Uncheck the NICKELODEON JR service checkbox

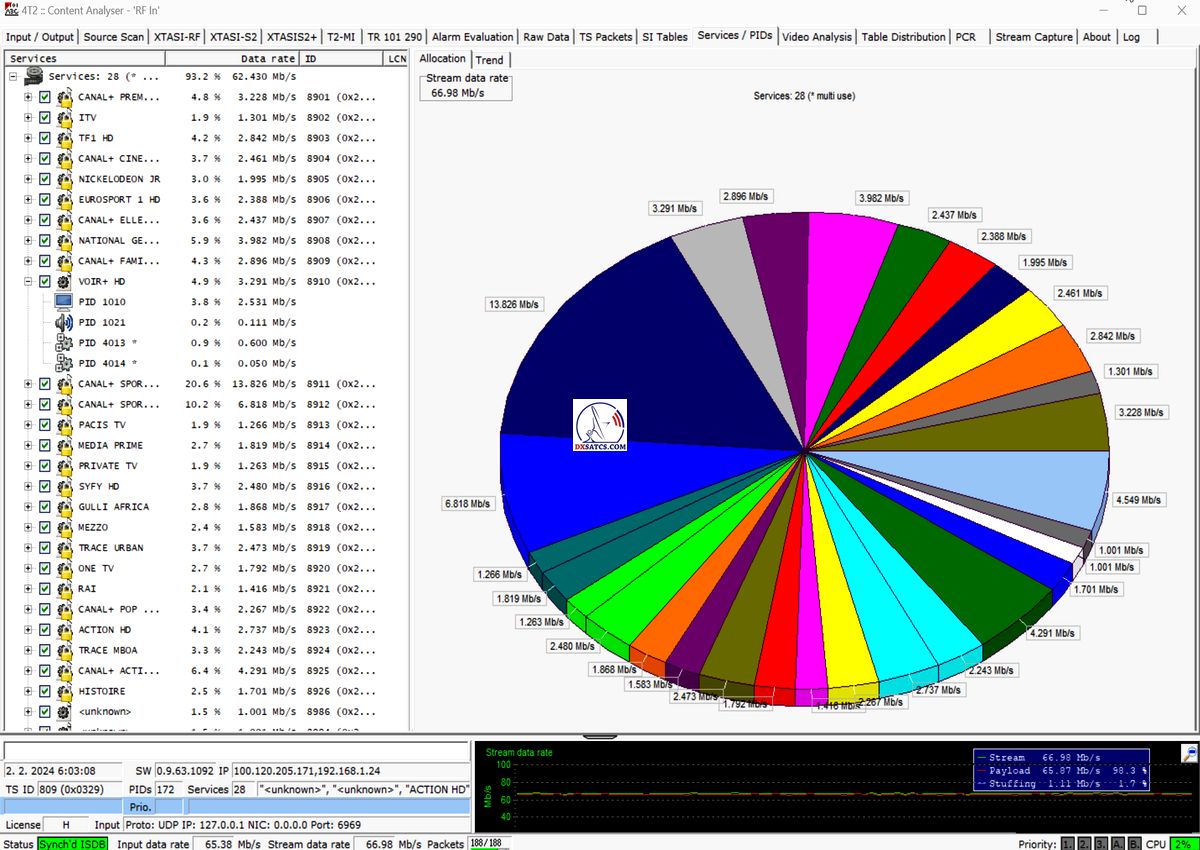44,179
